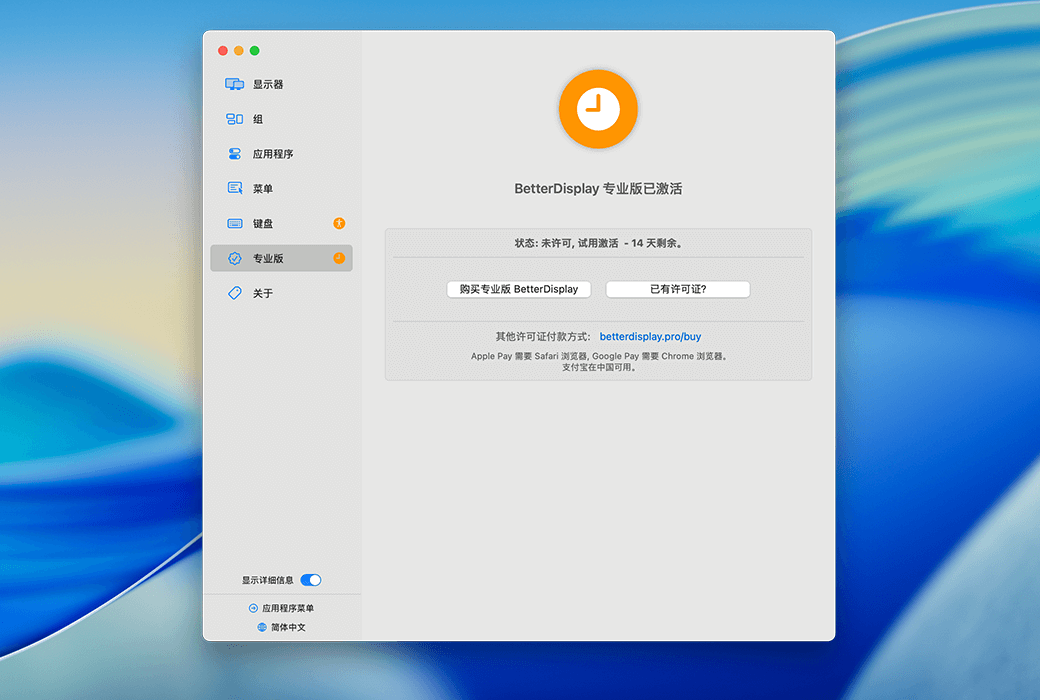Viewport: 1040px width, 700px height.
Task: Click the 专业版 (Pro) badge icon in sidebar
Action: (x=234, y=258)
